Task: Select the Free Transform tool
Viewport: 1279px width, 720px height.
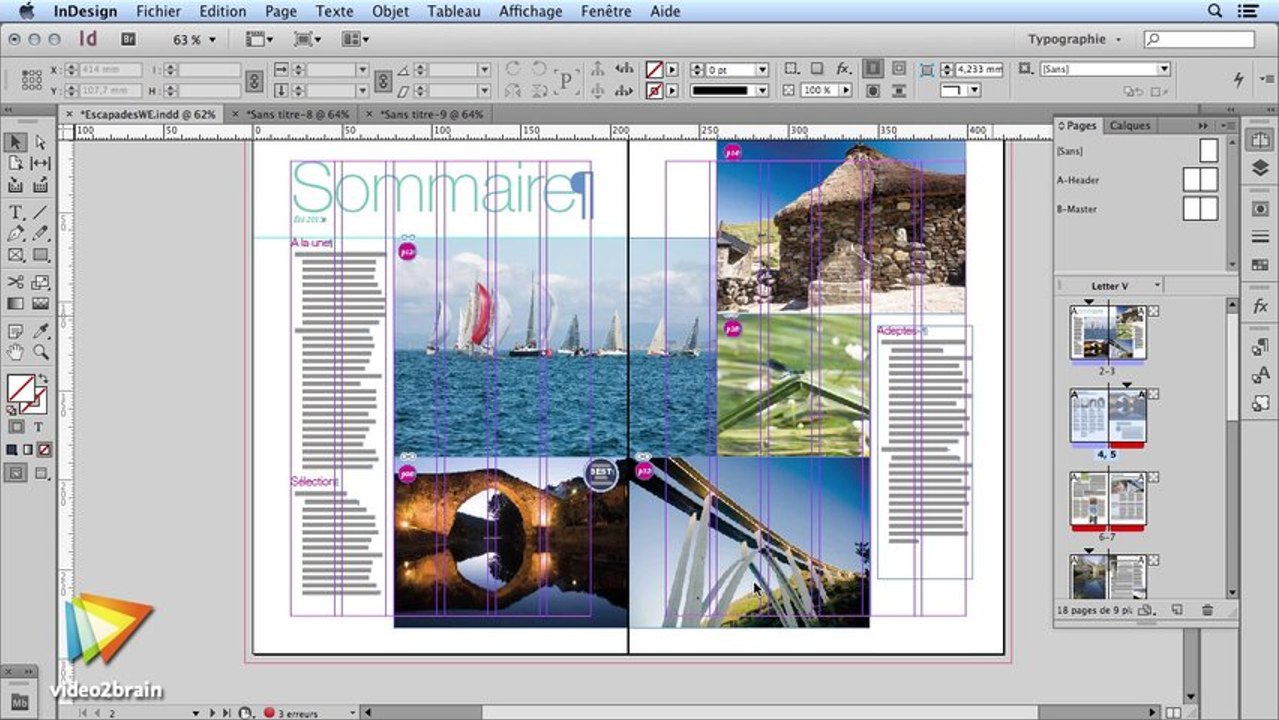Action: (41, 283)
